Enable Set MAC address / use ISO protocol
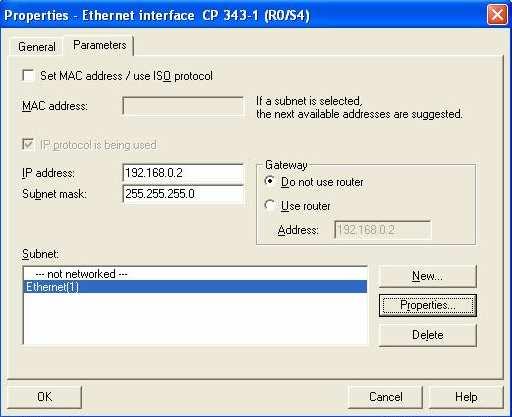This screenshot has width=512, height=417. [x=28, y=75]
